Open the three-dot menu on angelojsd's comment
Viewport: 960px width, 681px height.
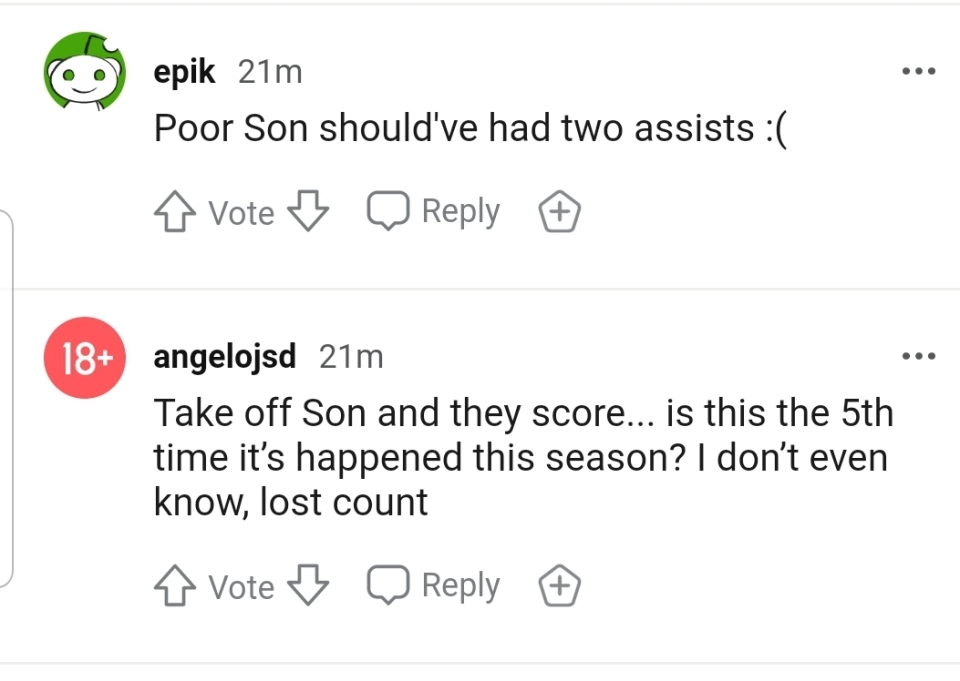pyautogui.click(x=918, y=356)
